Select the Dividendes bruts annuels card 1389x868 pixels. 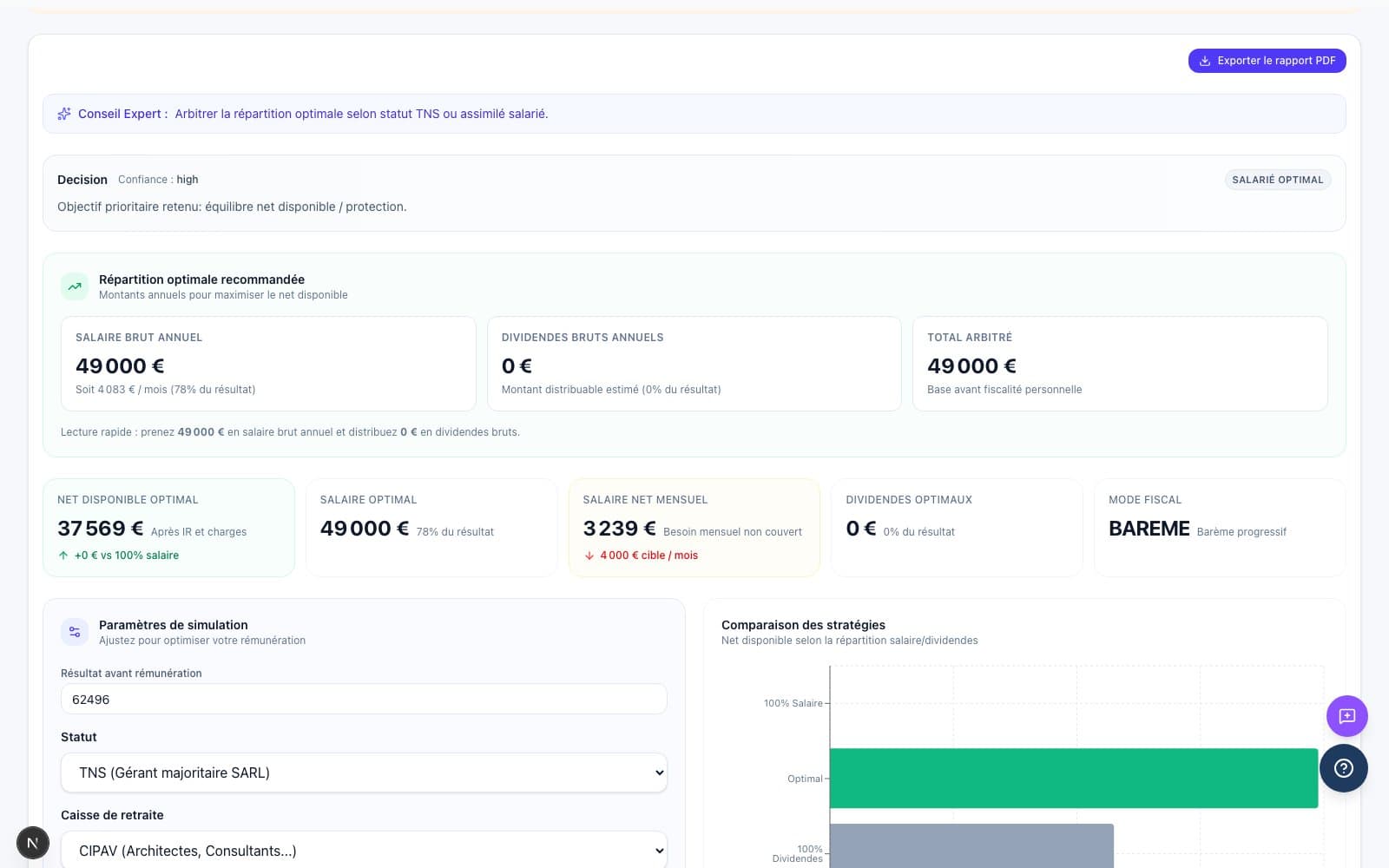pyautogui.click(x=694, y=364)
